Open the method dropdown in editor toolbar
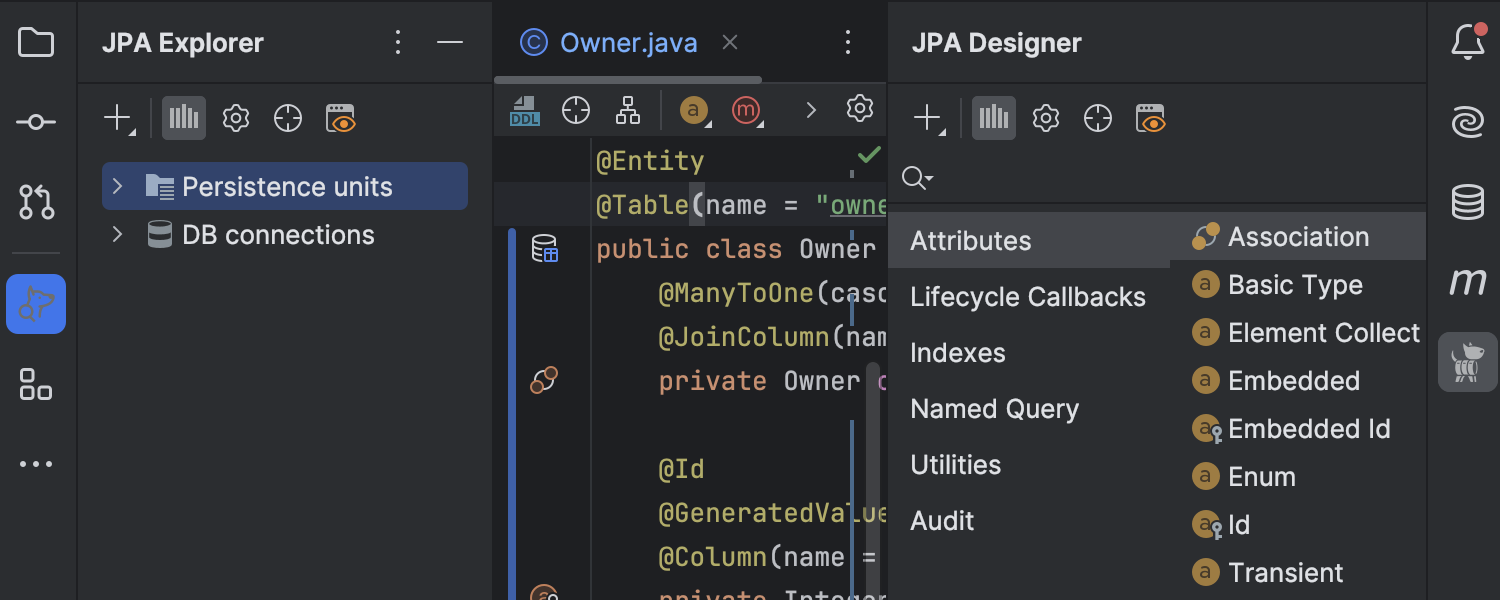Image resolution: width=1500 pixels, height=600 pixels. point(747,110)
